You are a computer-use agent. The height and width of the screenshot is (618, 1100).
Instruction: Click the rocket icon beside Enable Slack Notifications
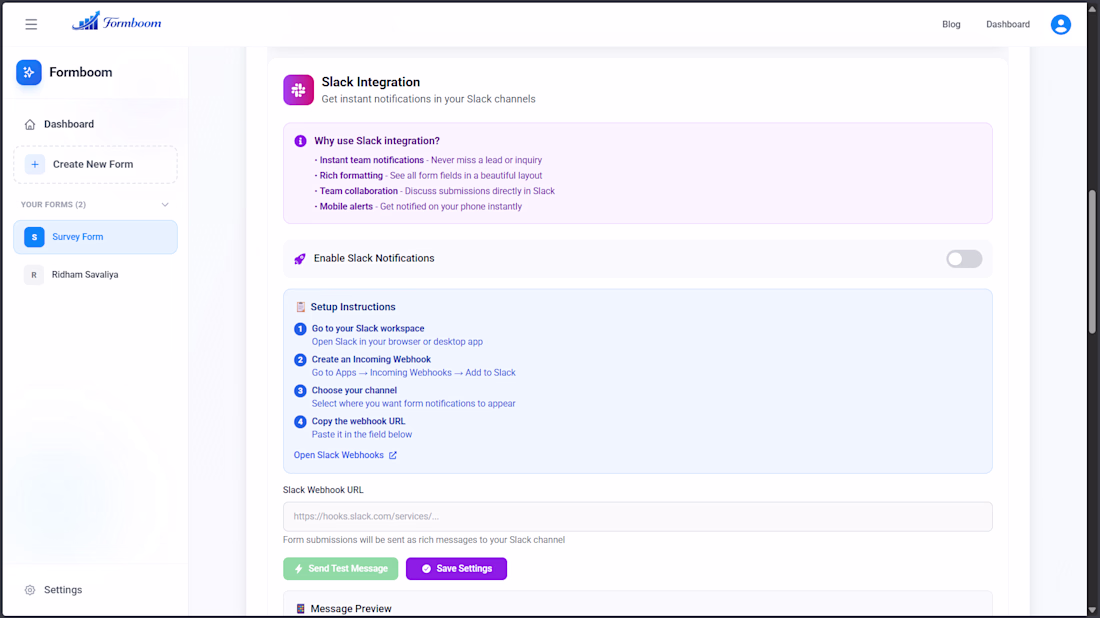pyautogui.click(x=300, y=259)
